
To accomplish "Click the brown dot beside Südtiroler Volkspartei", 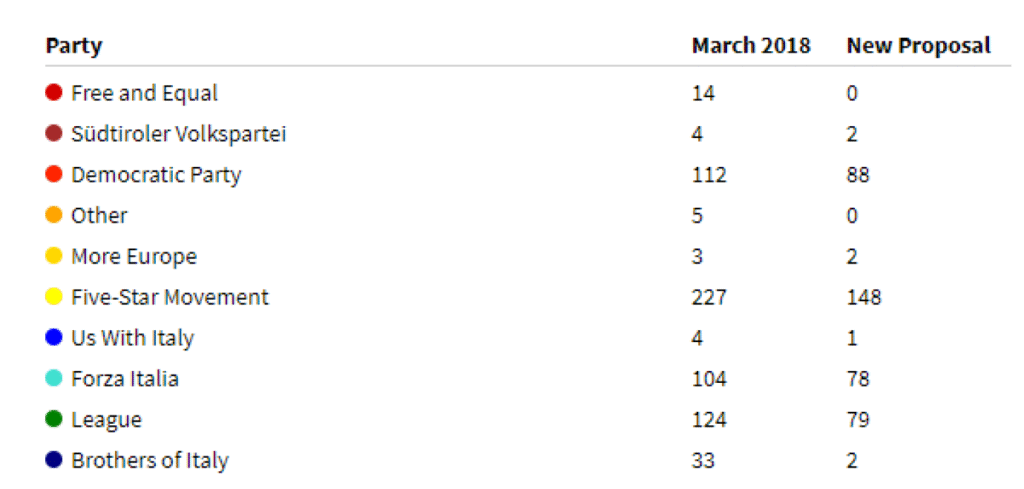I will point(54,134).
